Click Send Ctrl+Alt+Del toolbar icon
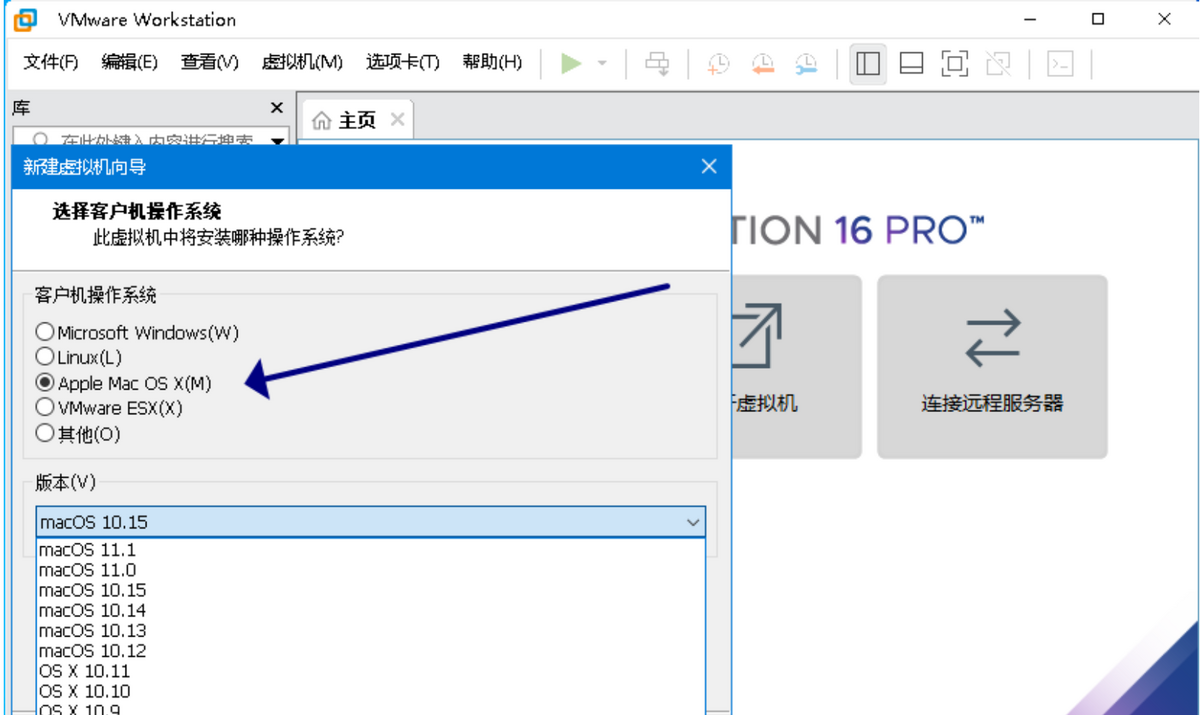The image size is (1200, 715). pyautogui.click(x=657, y=64)
